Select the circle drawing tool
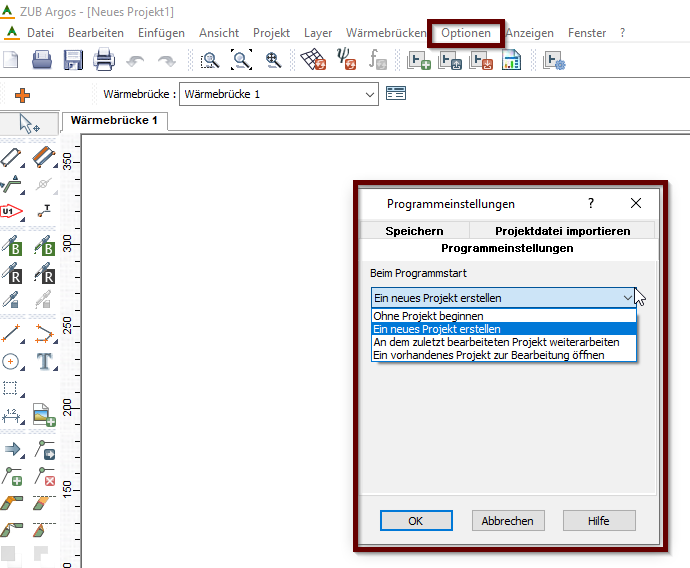The image size is (690, 568). point(11,361)
